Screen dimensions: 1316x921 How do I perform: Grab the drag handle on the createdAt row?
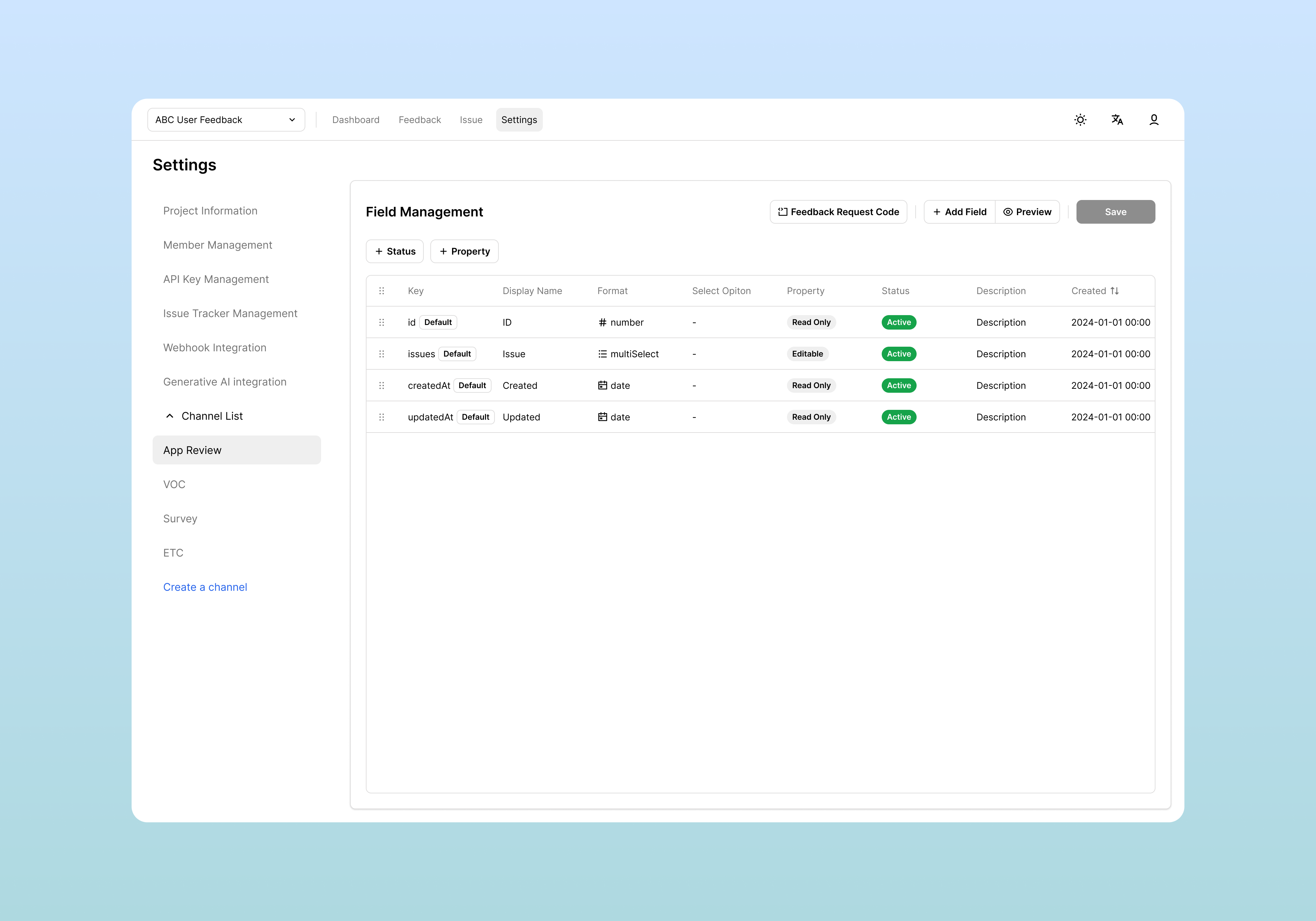(x=382, y=386)
